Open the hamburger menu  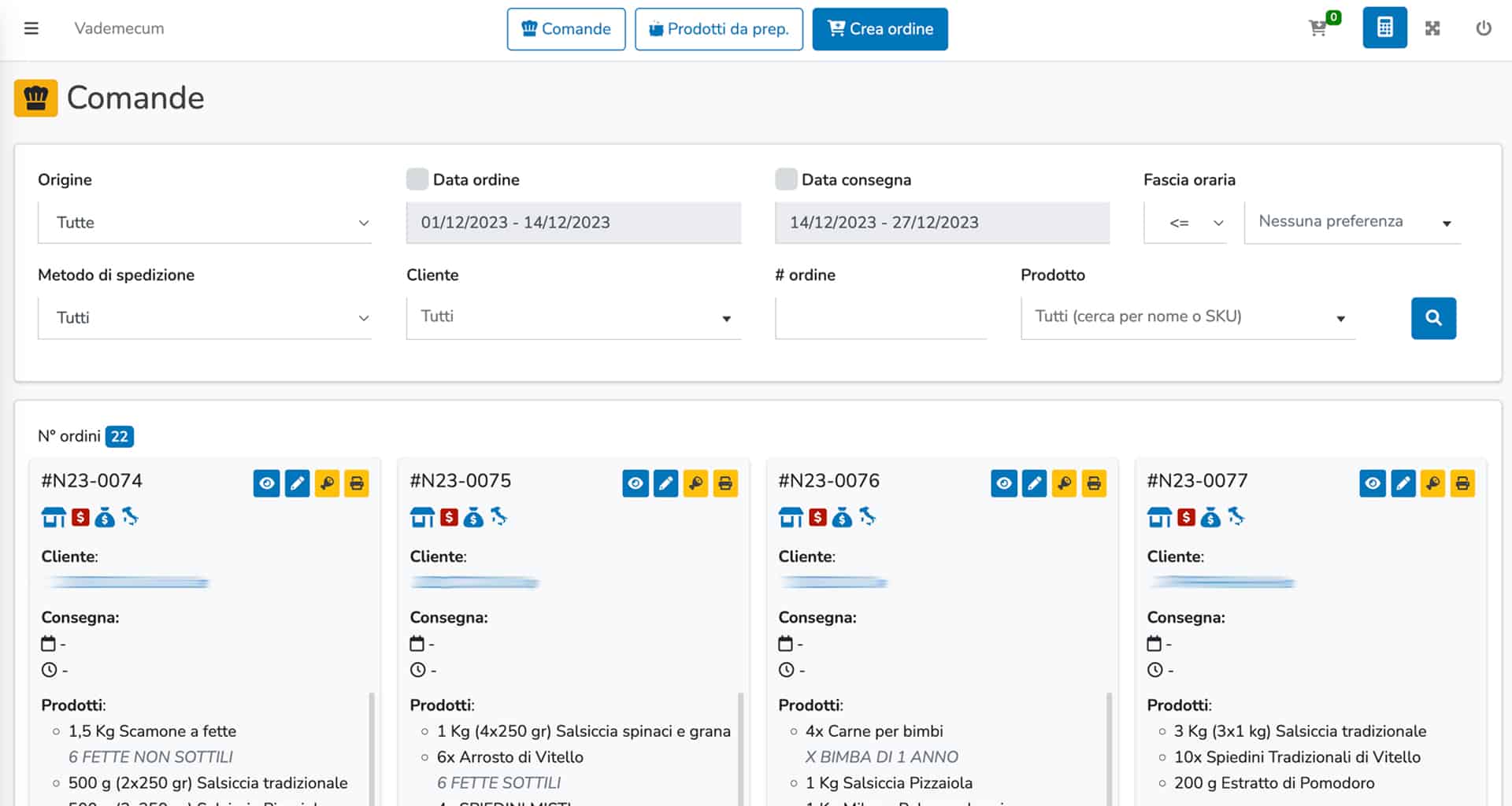tap(31, 28)
